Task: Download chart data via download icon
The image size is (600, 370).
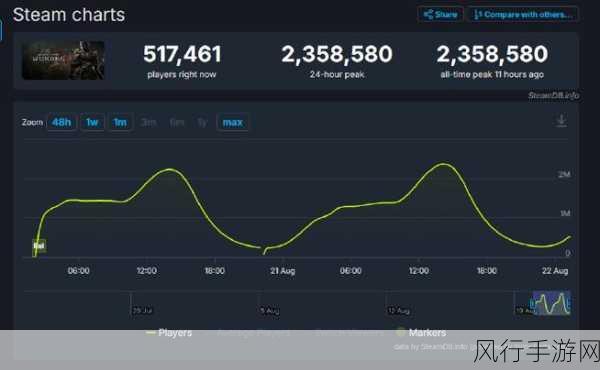Action: [x=561, y=121]
